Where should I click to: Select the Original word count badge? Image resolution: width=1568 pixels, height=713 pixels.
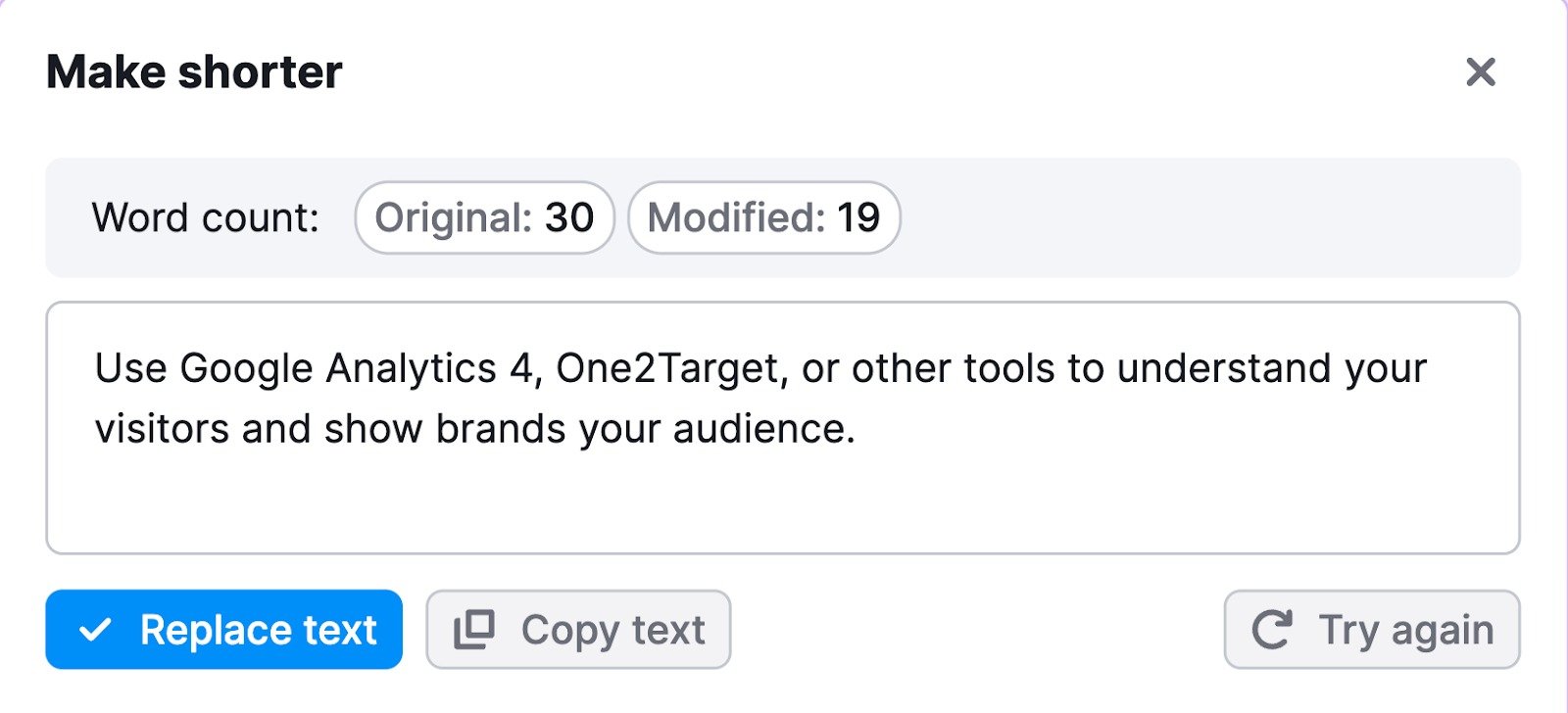(484, 217)
